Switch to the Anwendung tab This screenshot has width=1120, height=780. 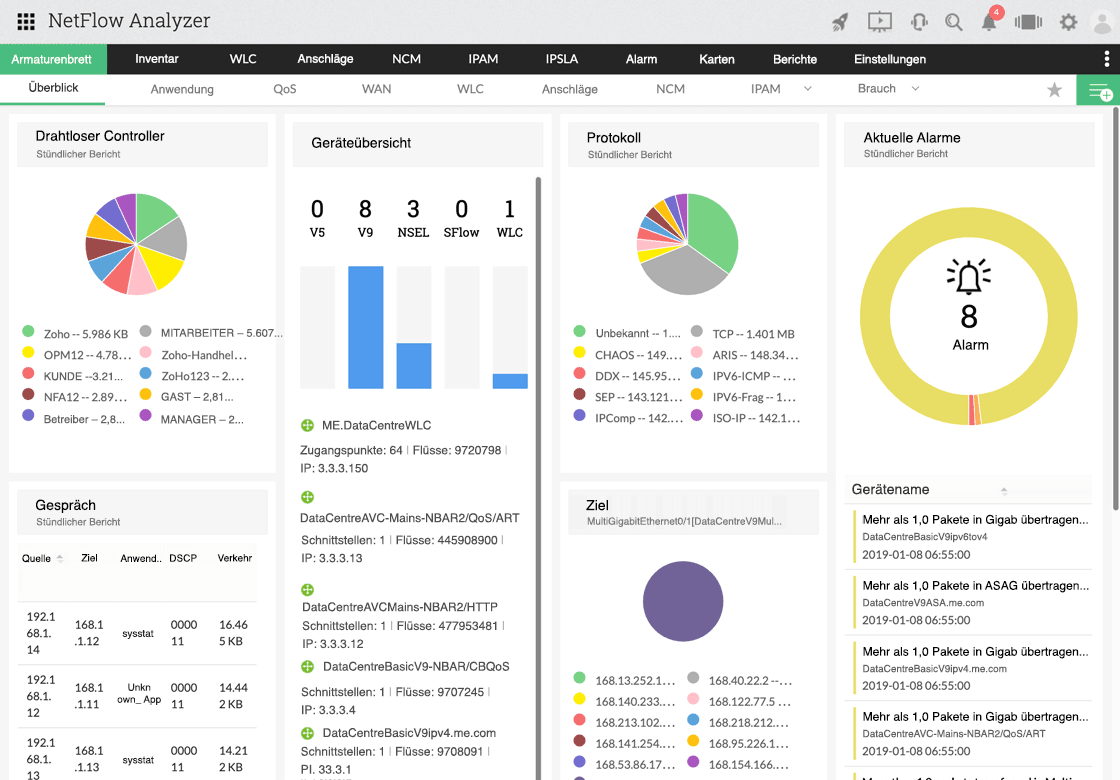(x=182, y=88)
